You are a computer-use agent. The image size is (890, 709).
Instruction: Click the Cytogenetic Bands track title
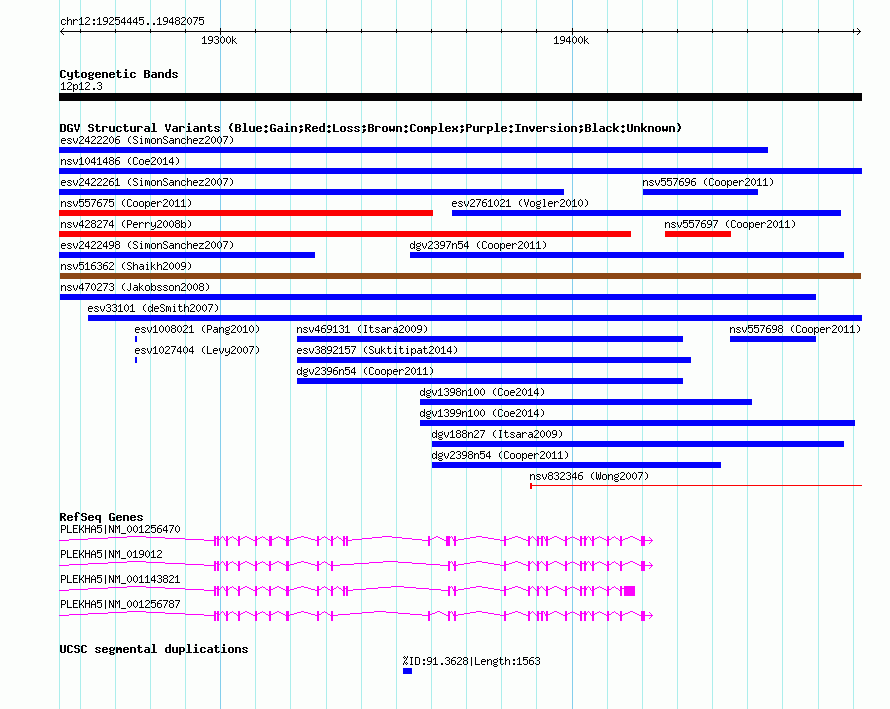pyautogui.click(x=119, y=74)
